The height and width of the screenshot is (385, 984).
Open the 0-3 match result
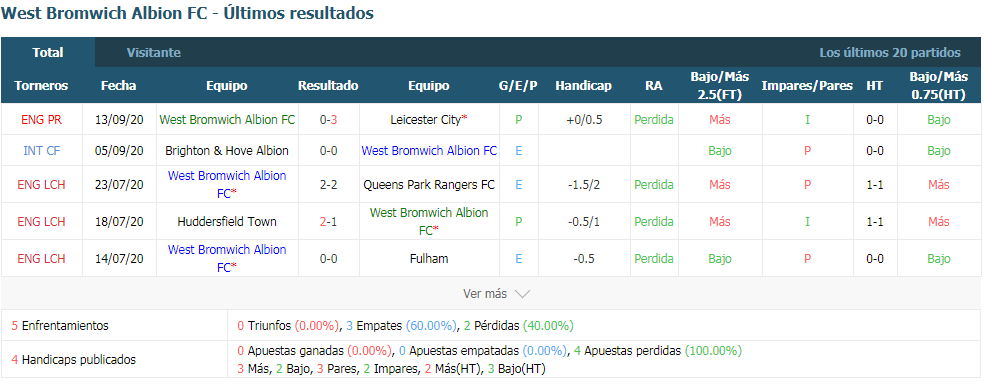point(328,119)
